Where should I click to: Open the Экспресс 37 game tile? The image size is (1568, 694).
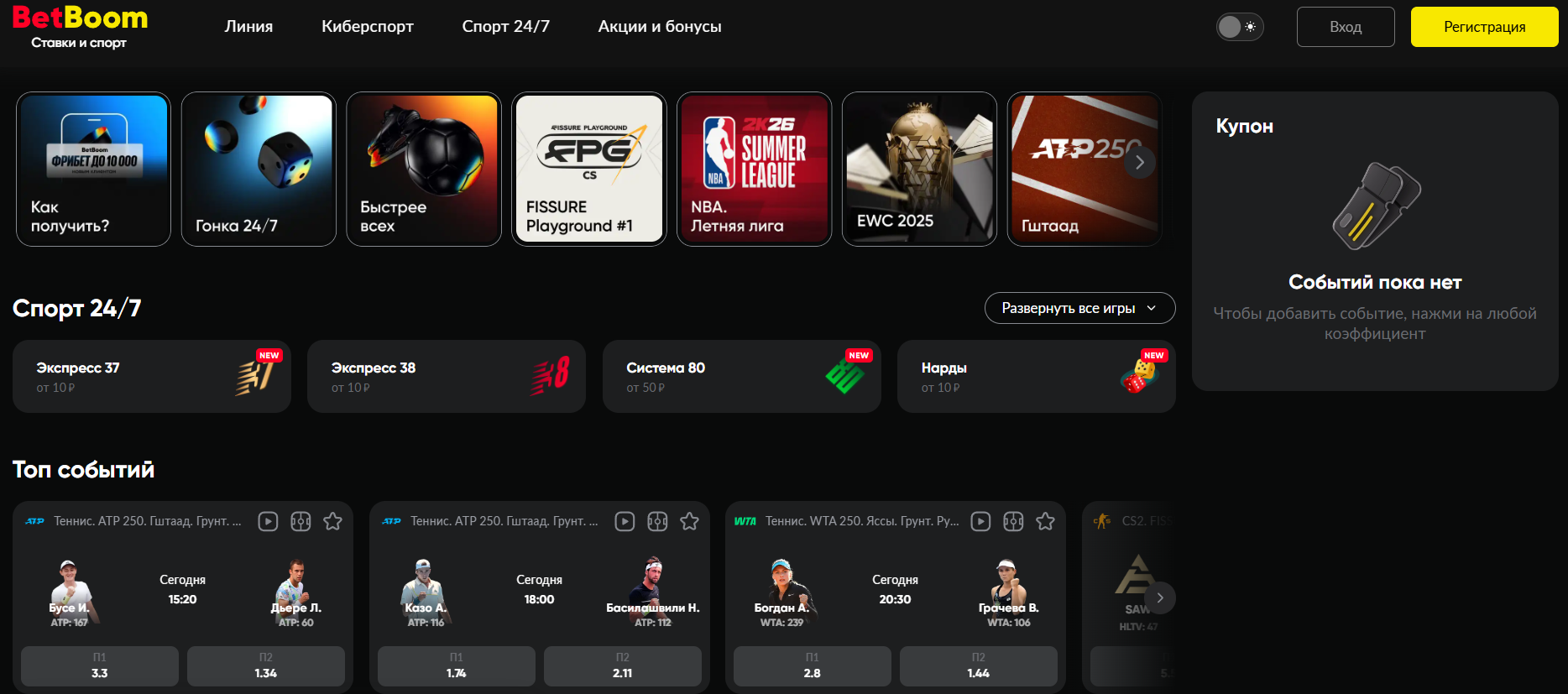152,376
